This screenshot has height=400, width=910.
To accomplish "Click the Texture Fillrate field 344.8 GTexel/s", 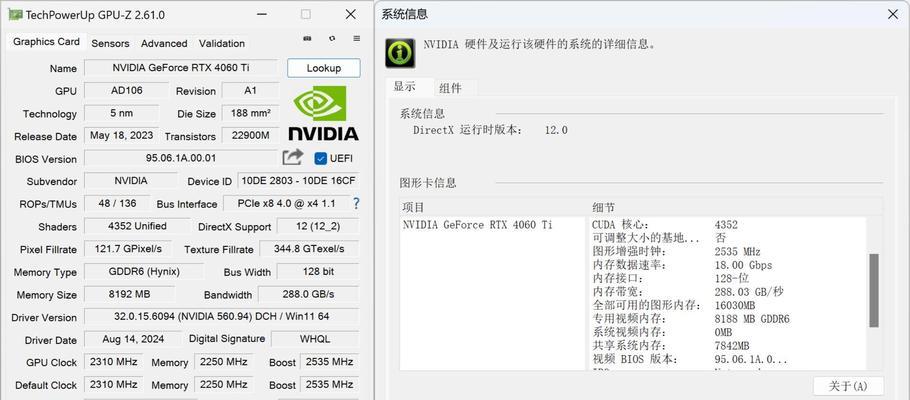I will [309, 249].
